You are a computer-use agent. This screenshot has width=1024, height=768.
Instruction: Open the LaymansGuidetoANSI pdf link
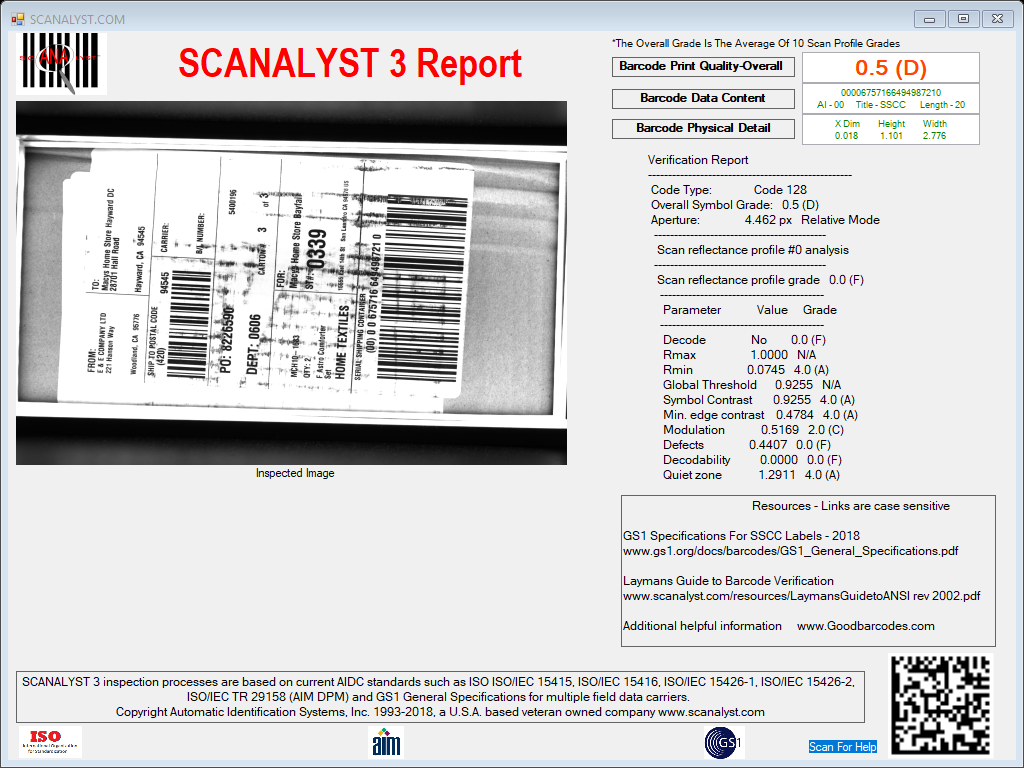click(801, 596)
